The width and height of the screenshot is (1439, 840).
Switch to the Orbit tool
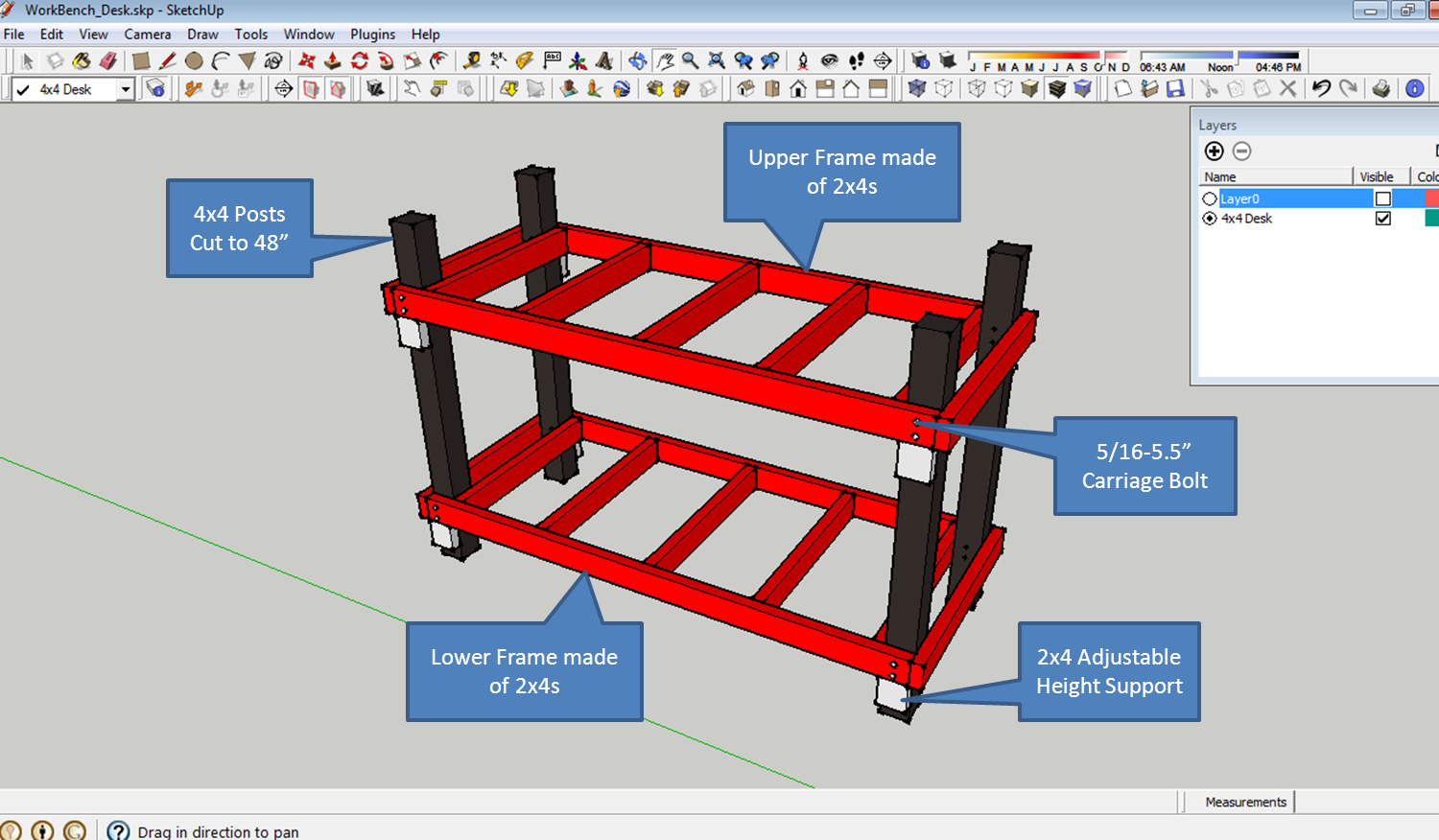click(636, 60)
